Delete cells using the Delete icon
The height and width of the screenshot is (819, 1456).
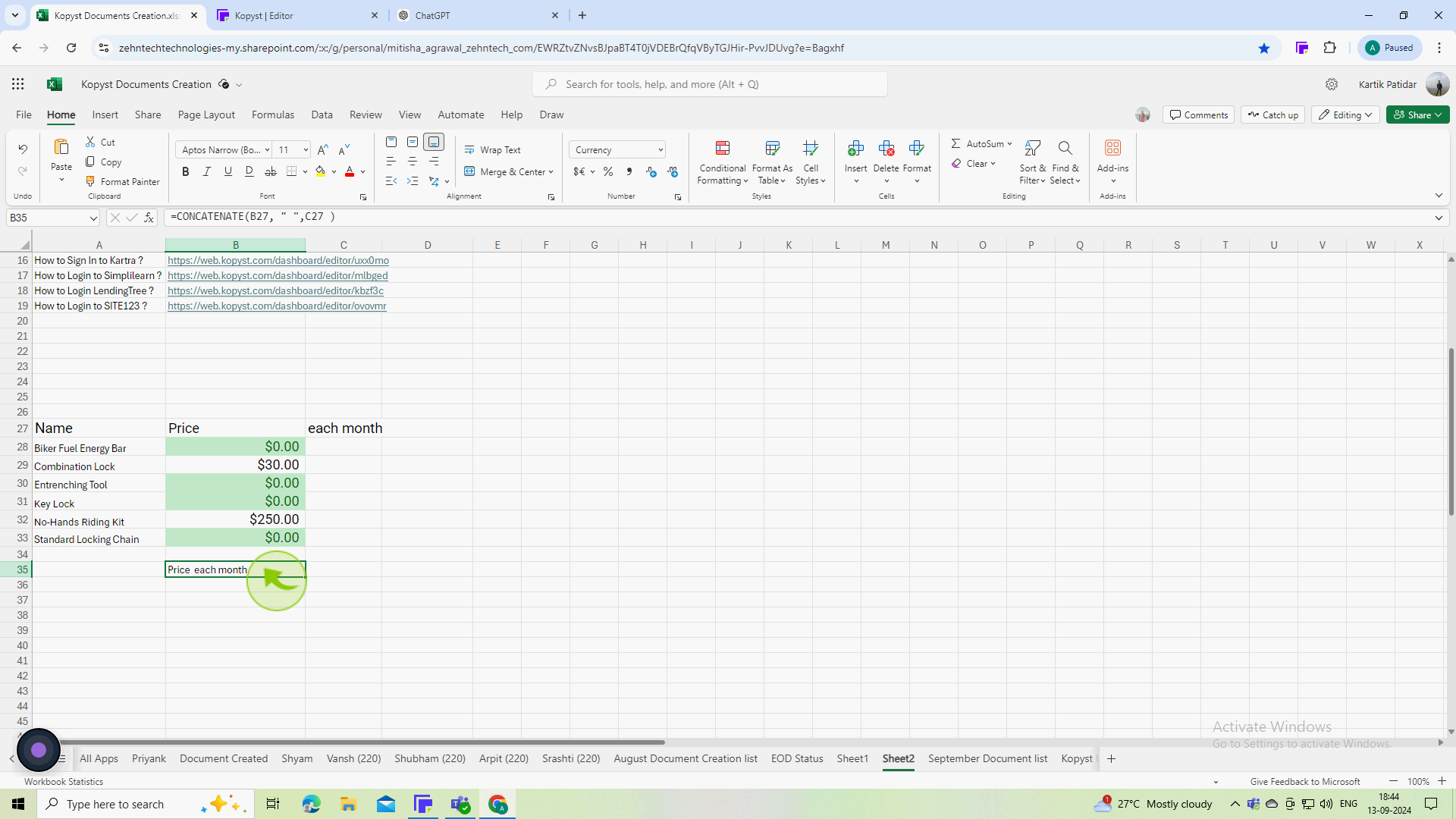pyautogui.click(x=886, y=148)
